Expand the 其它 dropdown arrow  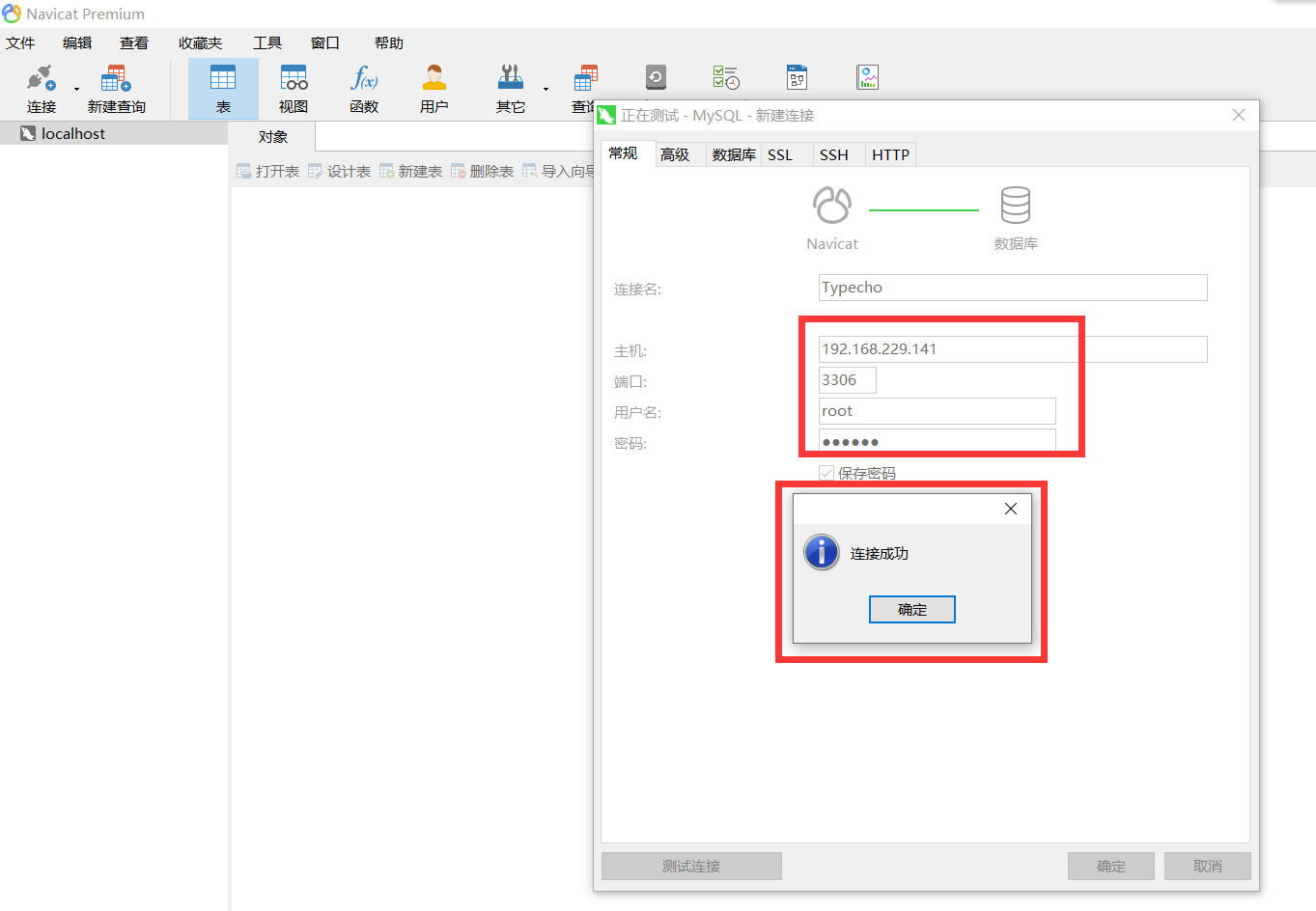click(546, 90)
